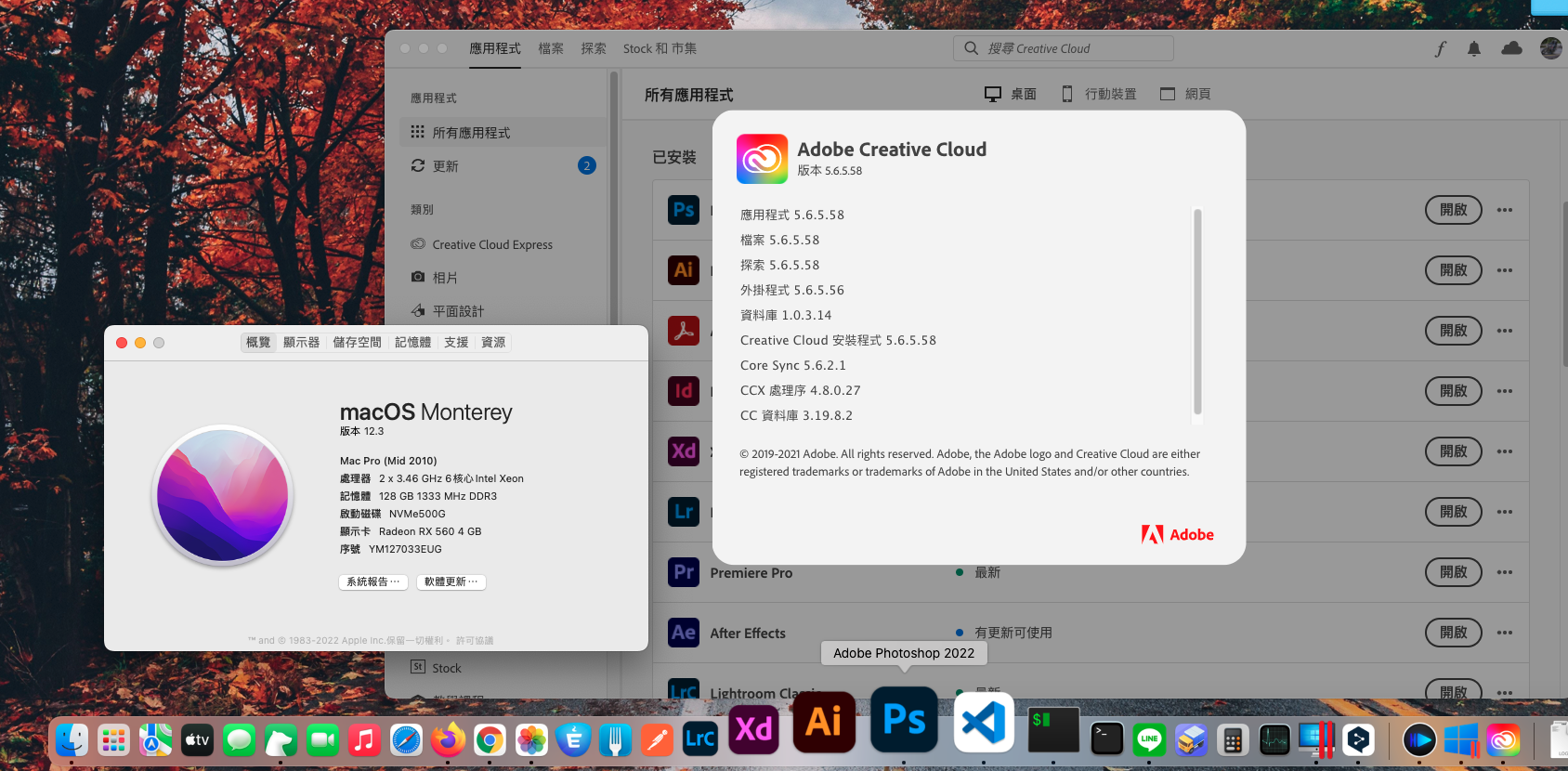Screen dimensions: 1568x771
Task: Switch to 應用程式 tab in Creative Cloud
Action: pos(495,48)
